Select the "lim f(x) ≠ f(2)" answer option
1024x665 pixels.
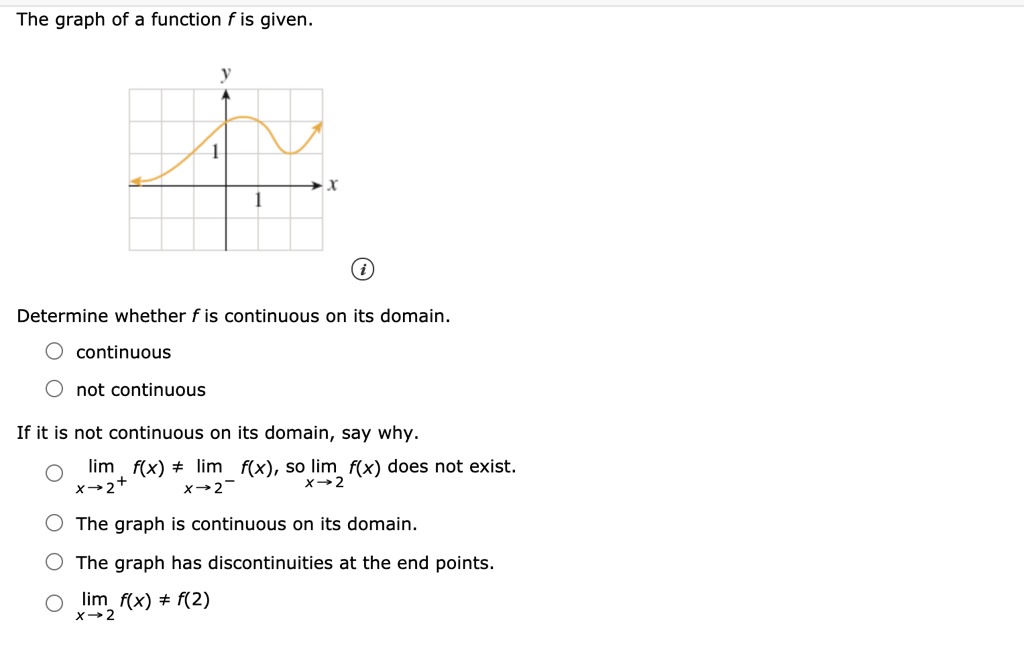pos(55,602)
